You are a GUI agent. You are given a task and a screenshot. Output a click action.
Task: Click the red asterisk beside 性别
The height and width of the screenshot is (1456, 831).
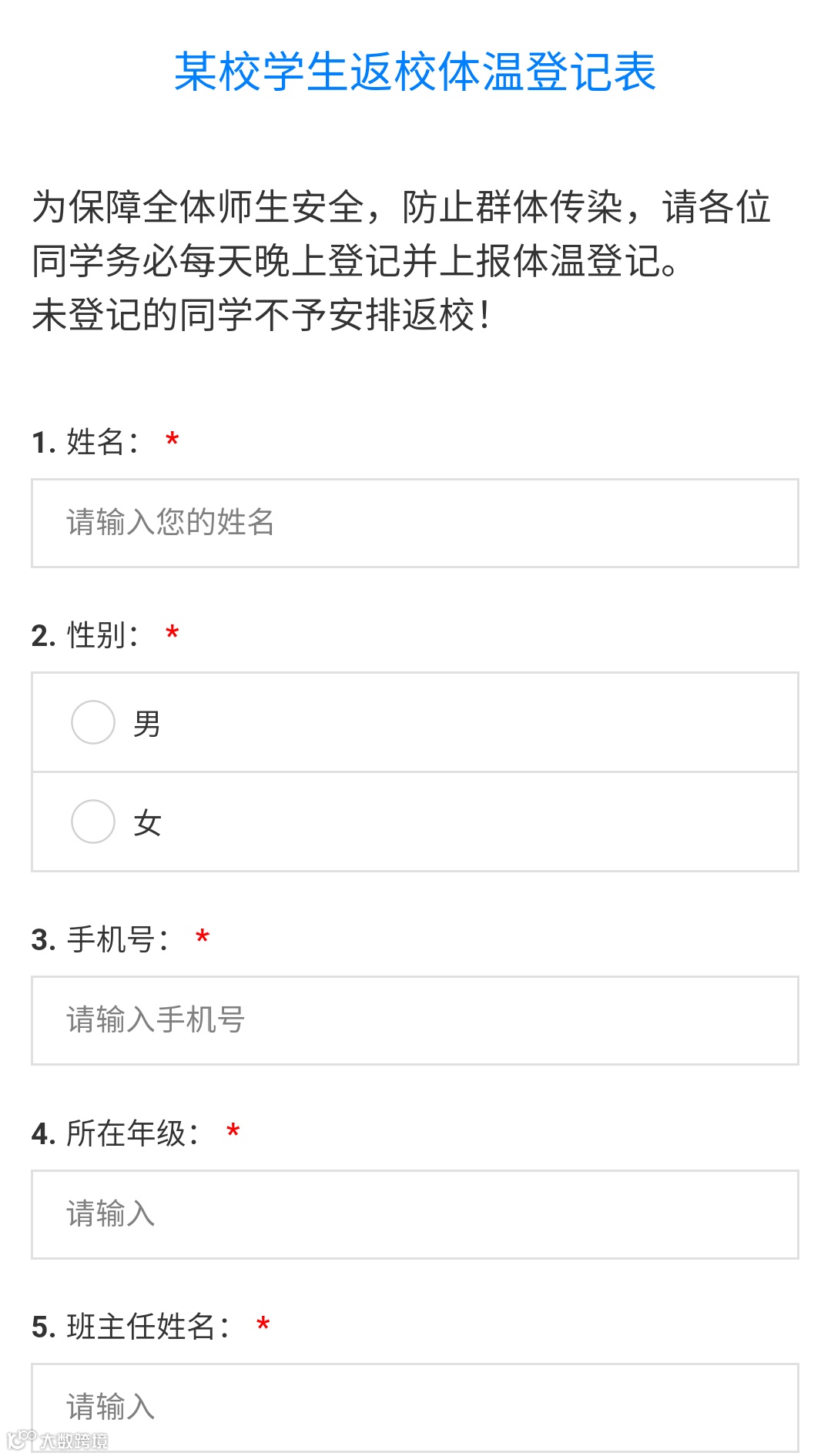coord(173,634)
